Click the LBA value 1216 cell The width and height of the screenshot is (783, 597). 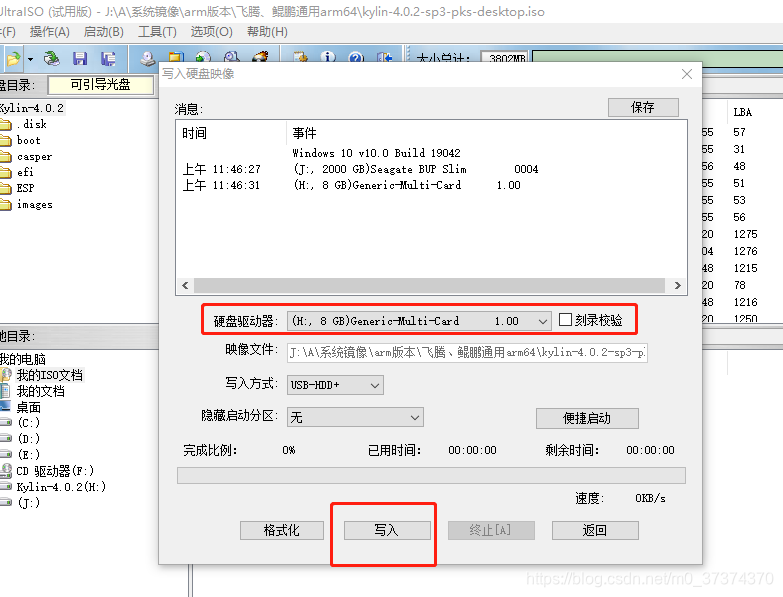[745, 302]
